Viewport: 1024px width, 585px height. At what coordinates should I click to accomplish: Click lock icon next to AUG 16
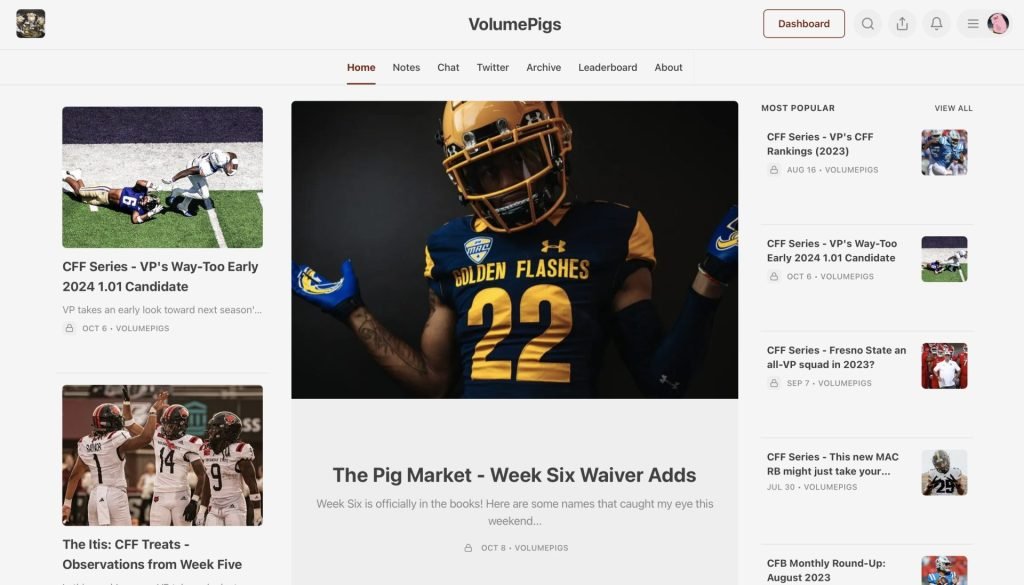point(774,170)
